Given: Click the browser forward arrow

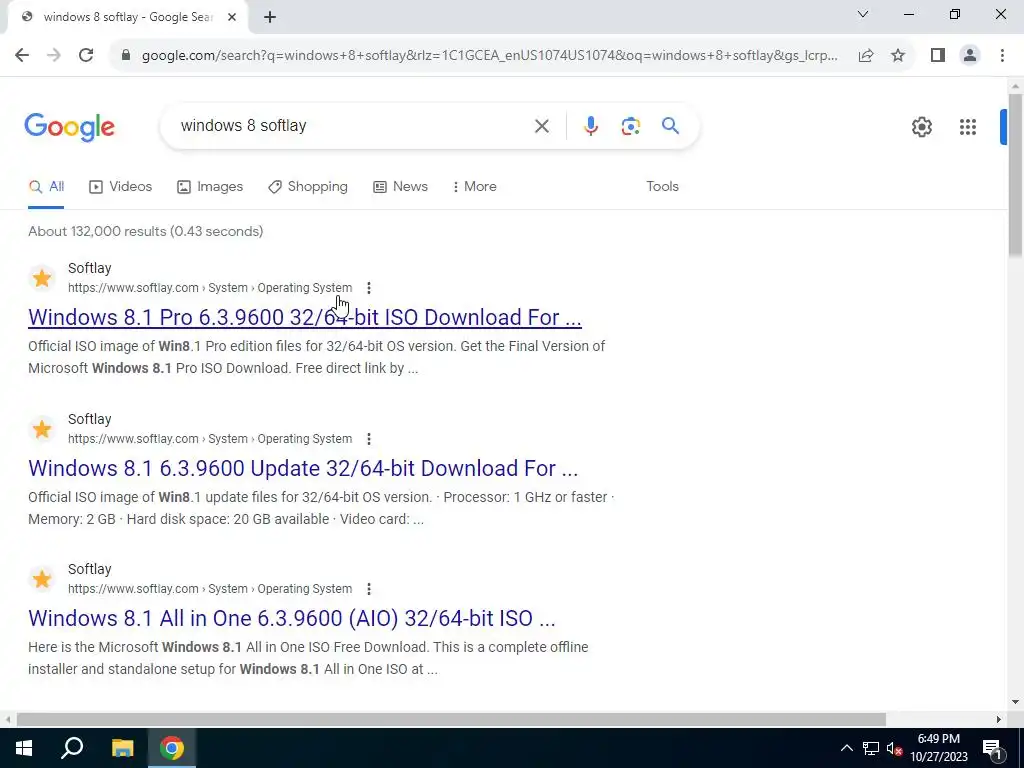Looking at the screenshot, I should pyautogui.click(x=54, y=56).
